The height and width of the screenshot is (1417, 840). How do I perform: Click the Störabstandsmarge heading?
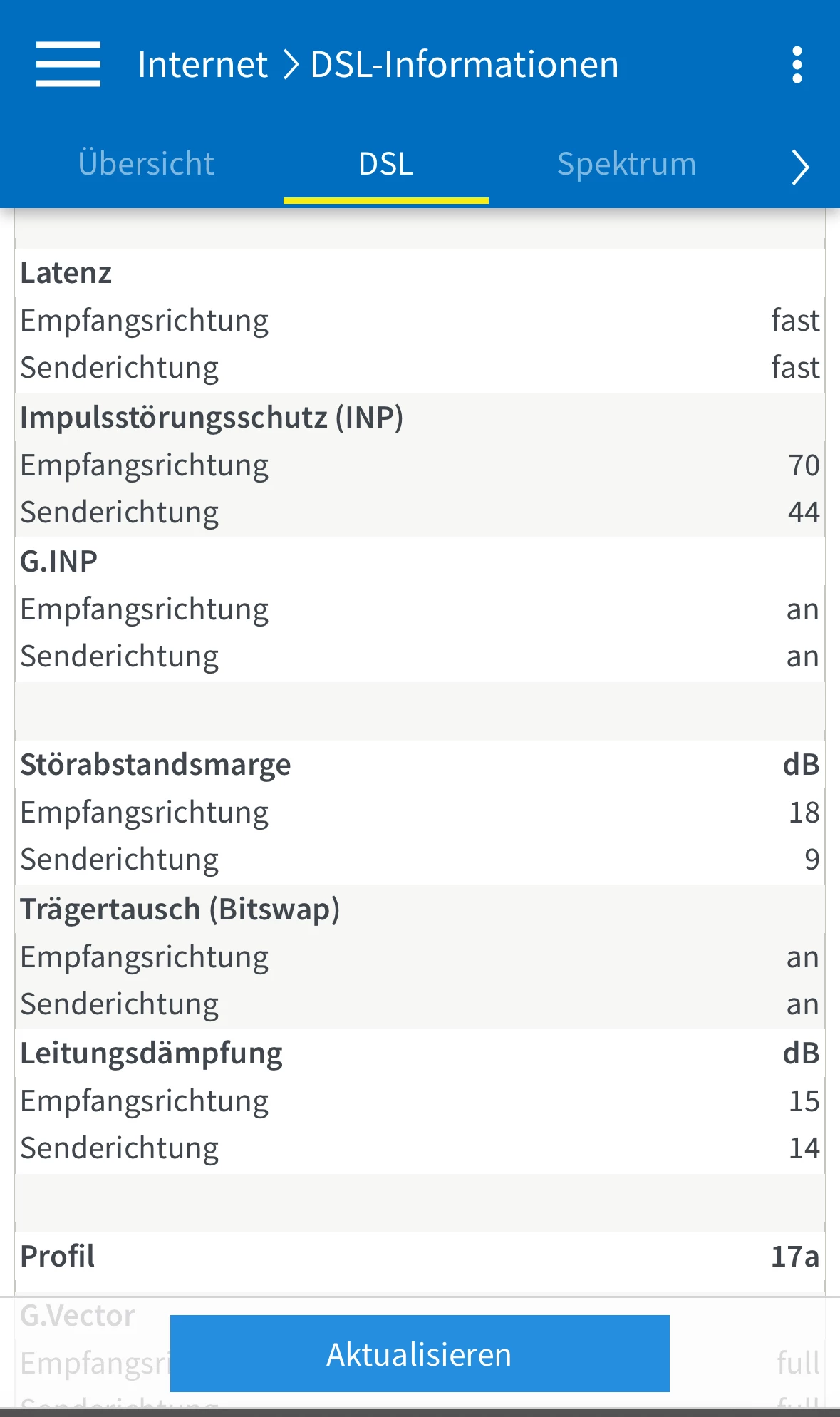(155, 765)
